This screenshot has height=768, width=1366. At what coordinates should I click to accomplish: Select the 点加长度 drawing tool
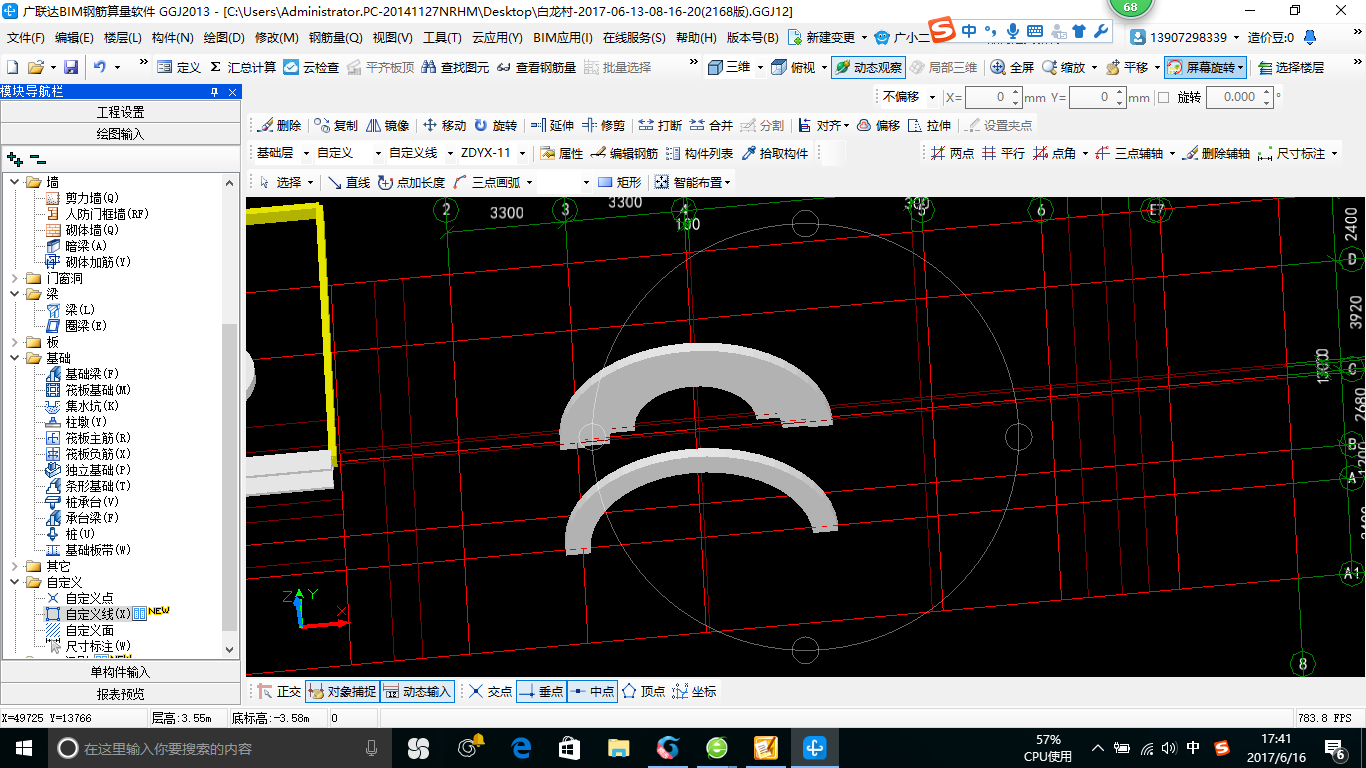pos(412,182)
